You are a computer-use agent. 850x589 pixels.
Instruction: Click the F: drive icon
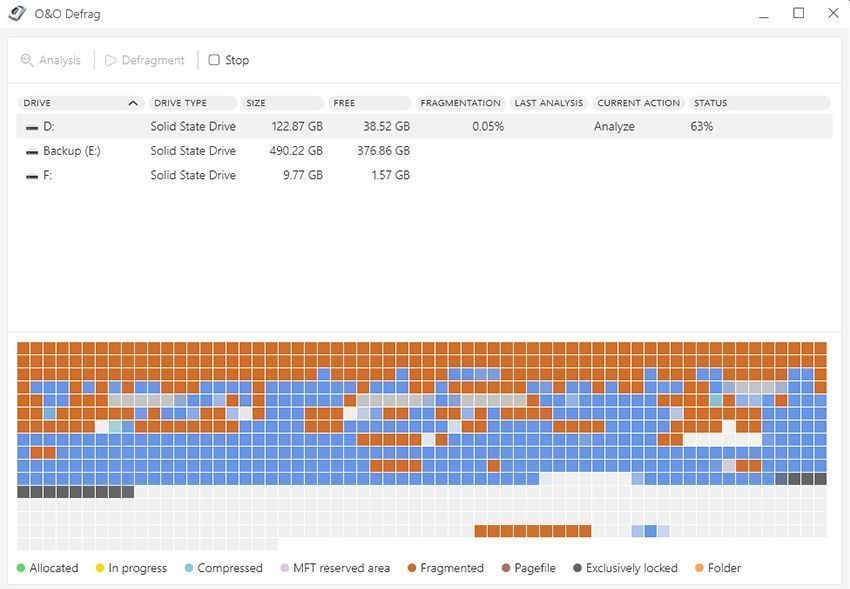[x=32, y=176]
